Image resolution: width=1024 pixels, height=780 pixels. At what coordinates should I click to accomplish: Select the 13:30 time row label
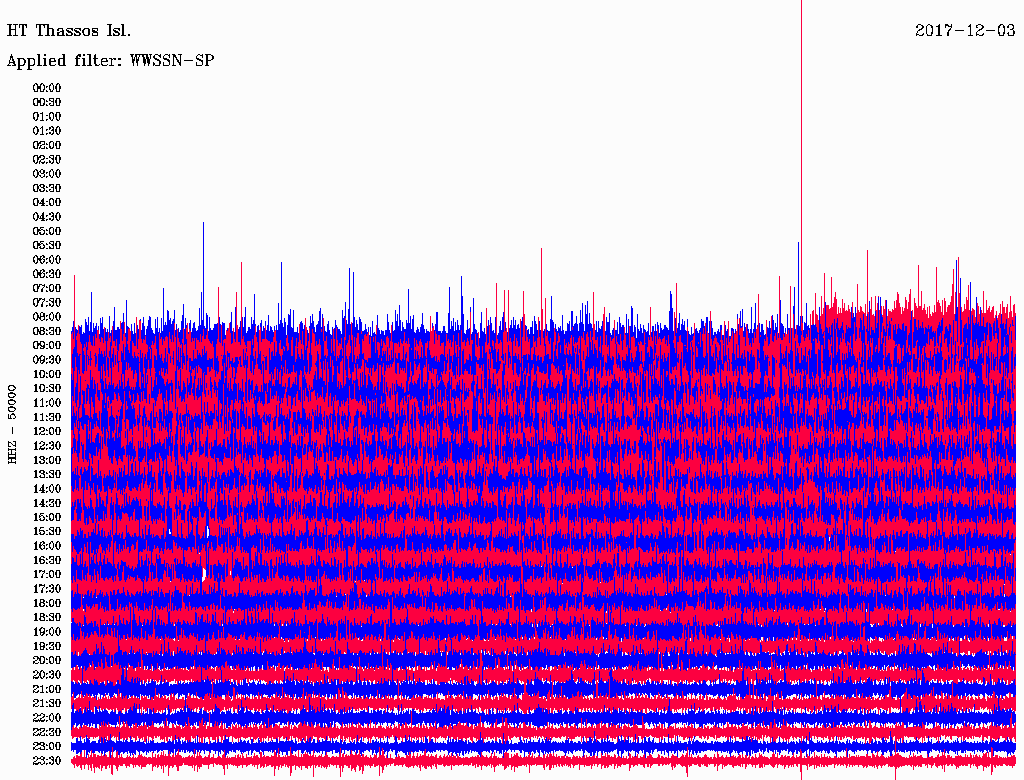pyautogui.click(x=47, y=474)
